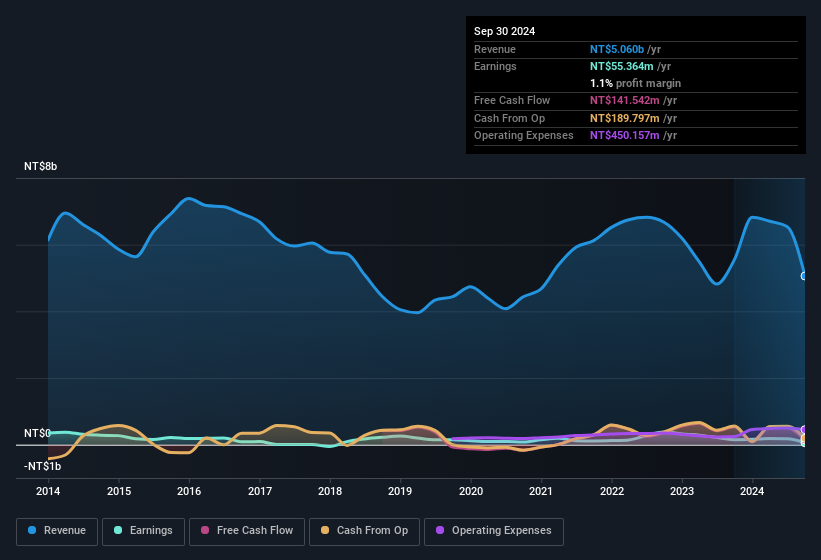Click the 2015 x-axis label
Viewport: 821px width, 560px height.
tap(119, 491)
